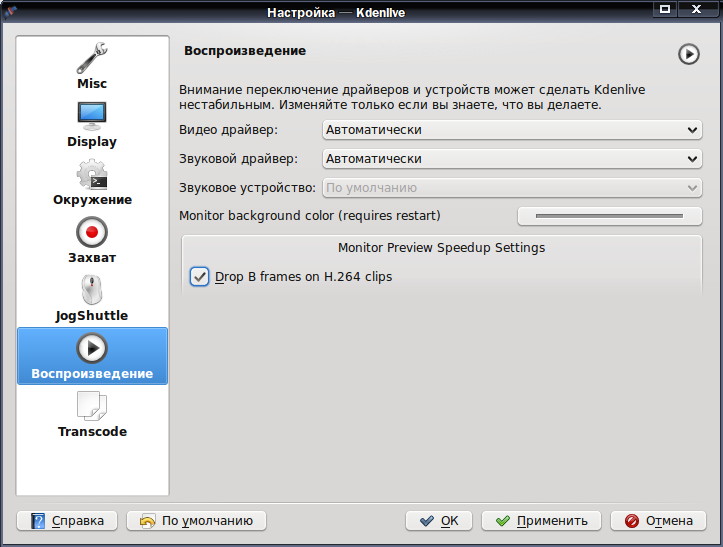The width and height of the screenshot is (723, 547).
Task: Confirm with the OK button
Action: coord(439,521)
